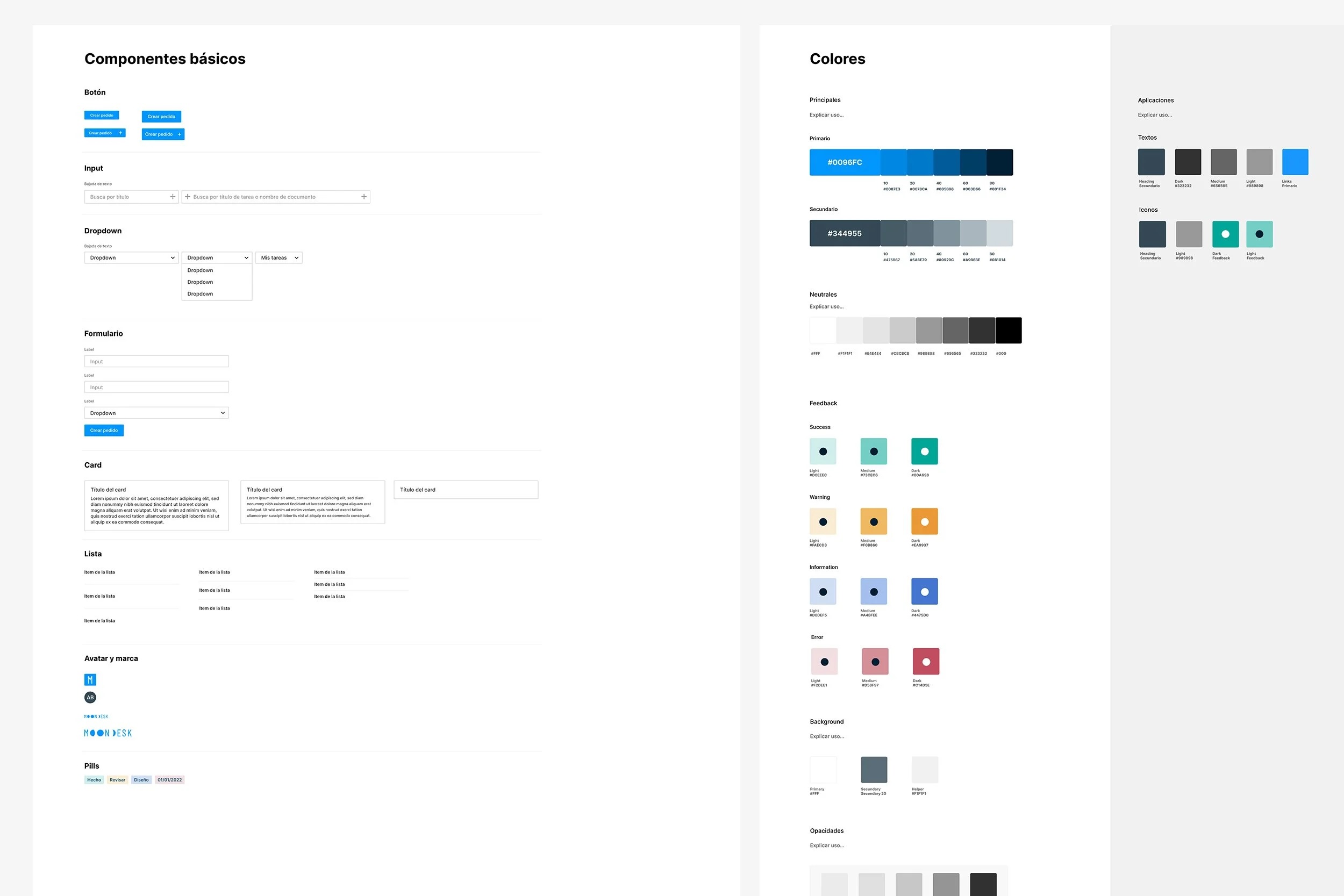Click the small Moondesk wordmark logo

[x=96, y=716]
